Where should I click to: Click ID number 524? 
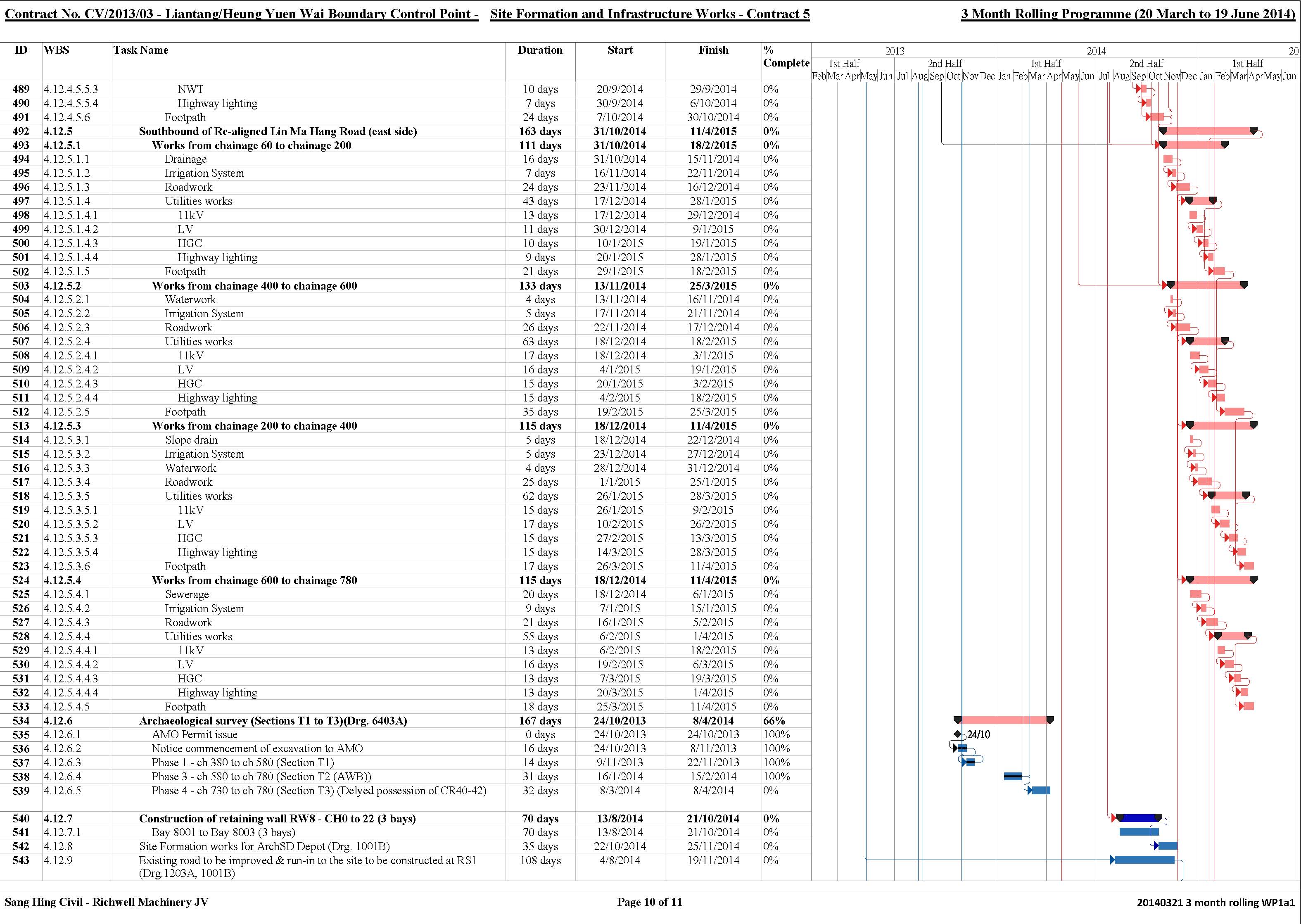coord(21,580)
